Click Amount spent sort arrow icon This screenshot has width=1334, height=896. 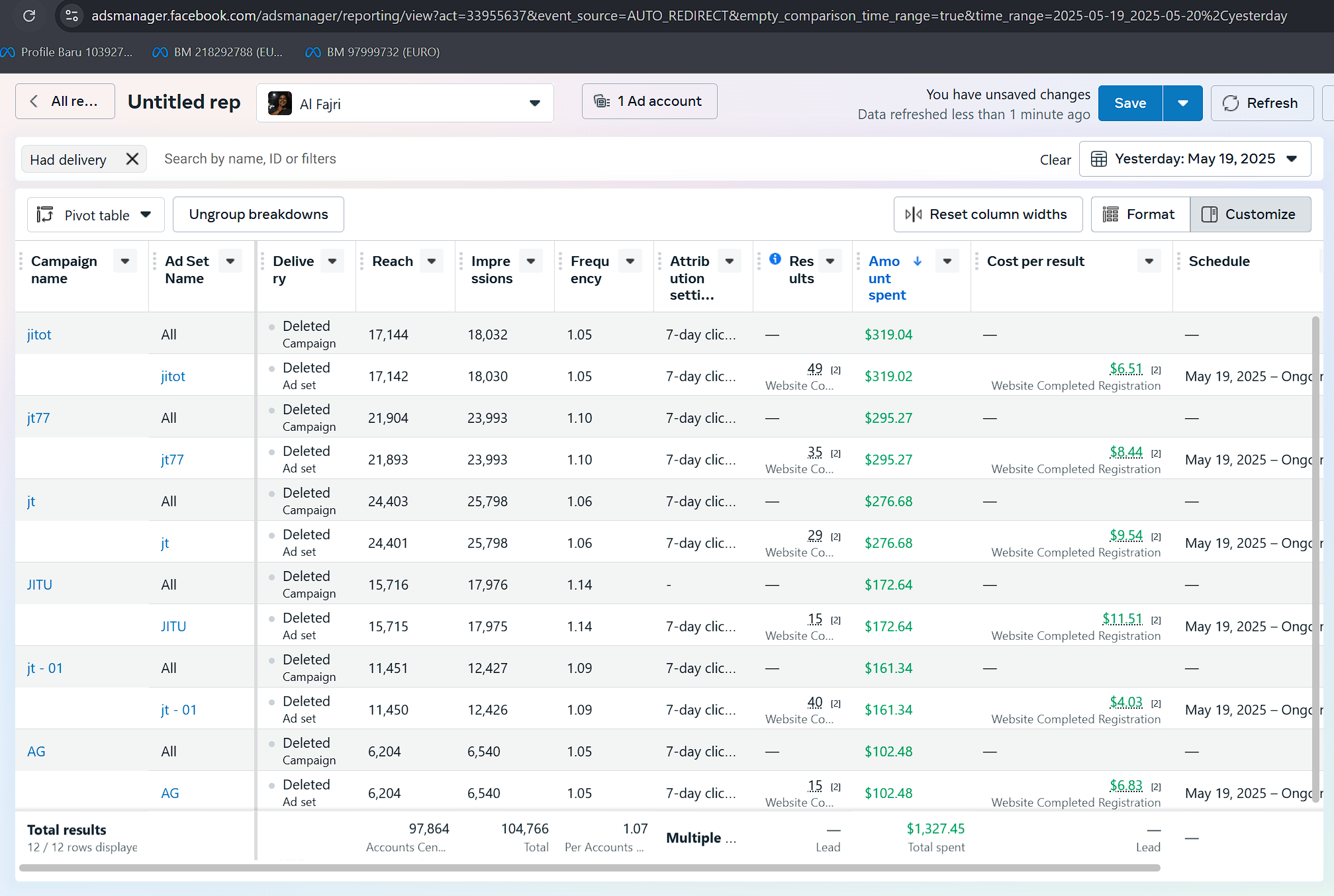(918, 261)
